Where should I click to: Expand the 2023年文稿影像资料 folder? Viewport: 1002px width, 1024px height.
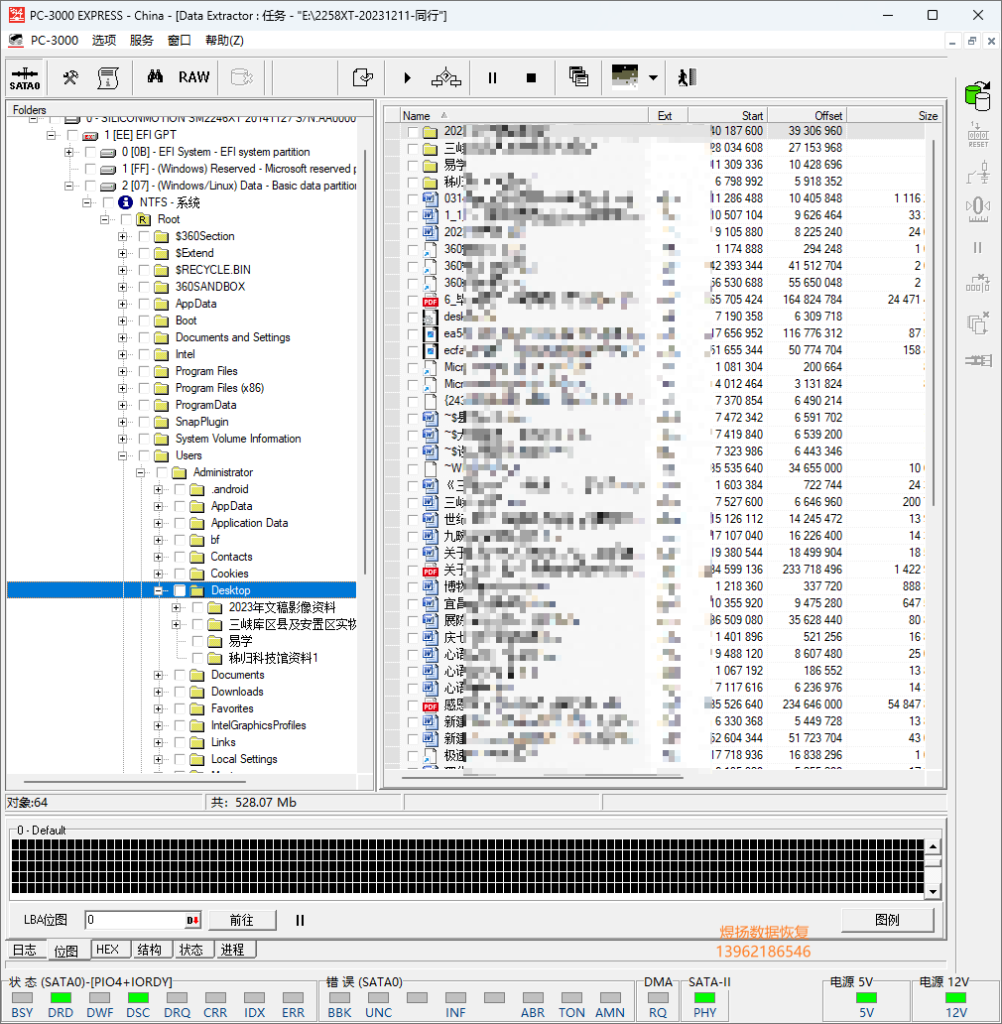click(175, 607)
